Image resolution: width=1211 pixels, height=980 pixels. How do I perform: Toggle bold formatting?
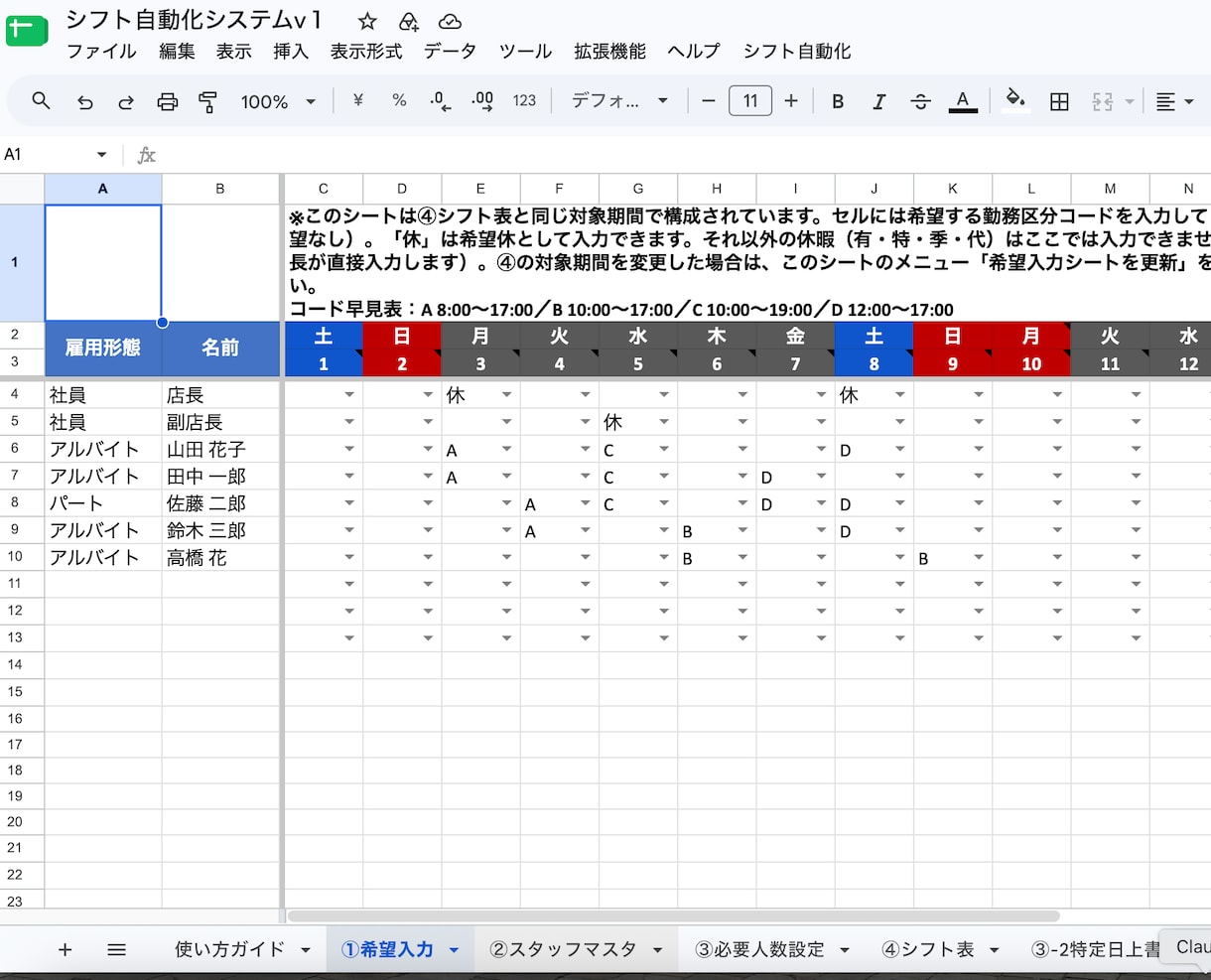pos(838,101)
